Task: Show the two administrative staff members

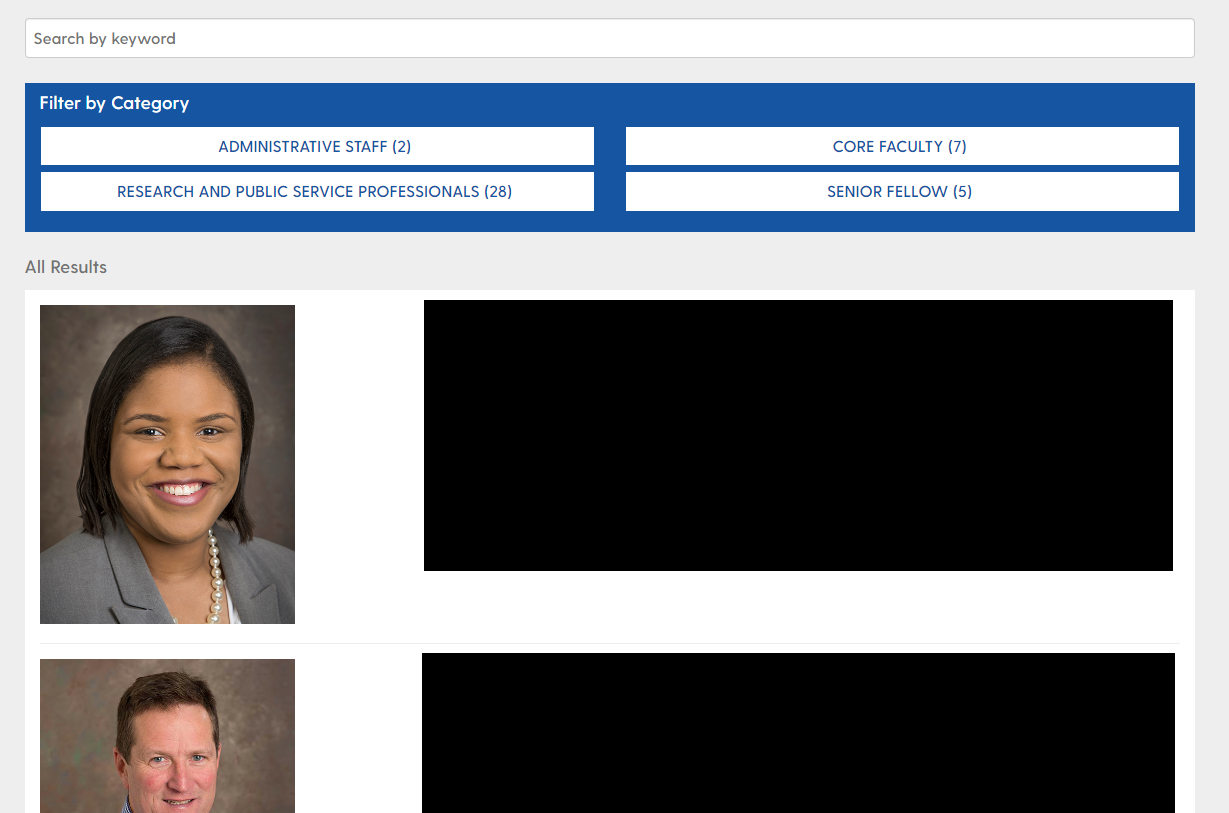Action: pyautogui.click(x=316, y=146)
